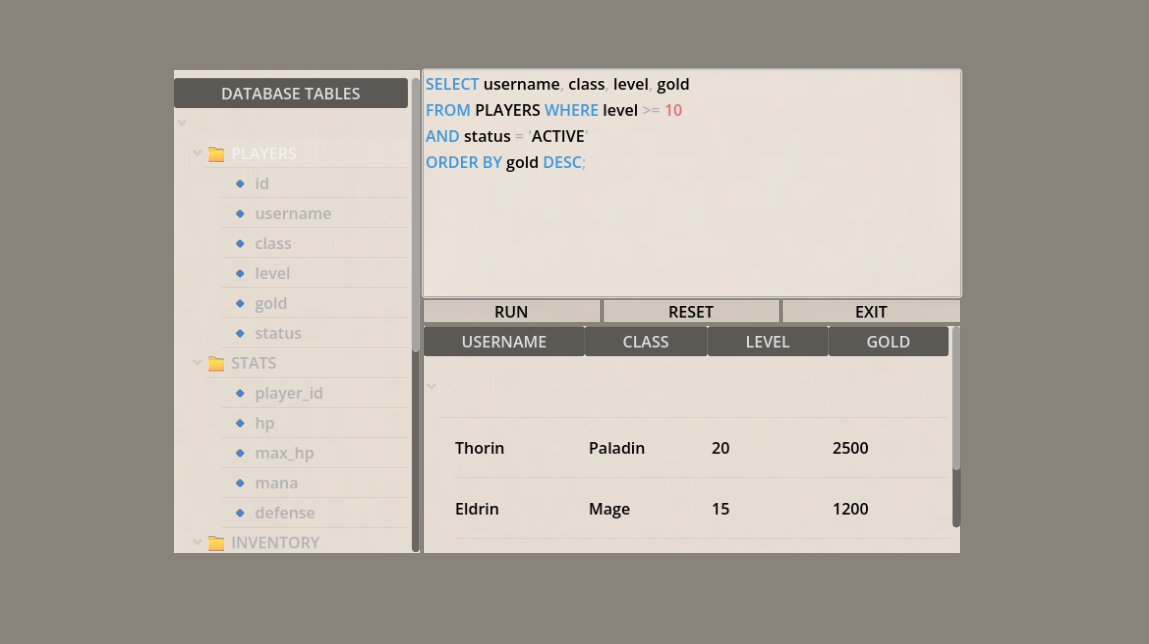Select the status column entry
1149x644 pixels.
(x=278, y=333)
